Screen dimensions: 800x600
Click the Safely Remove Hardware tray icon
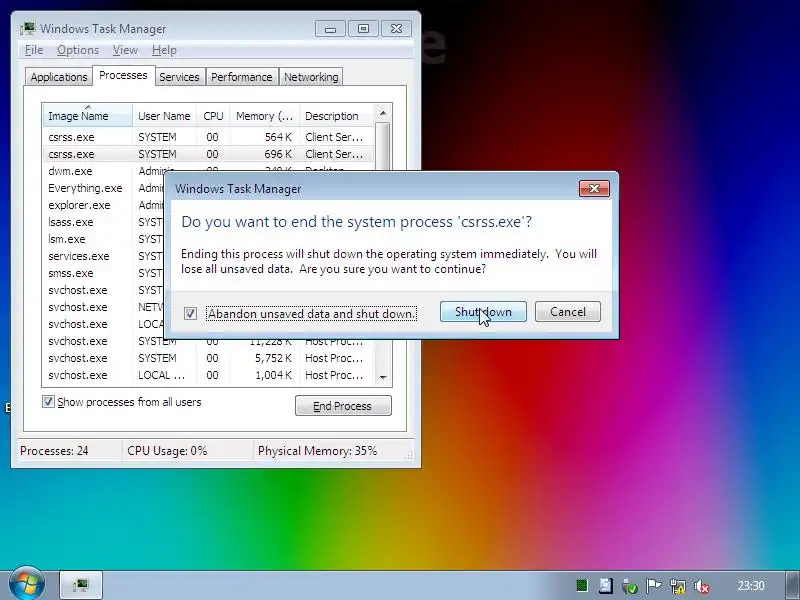(x=630, y=586)
